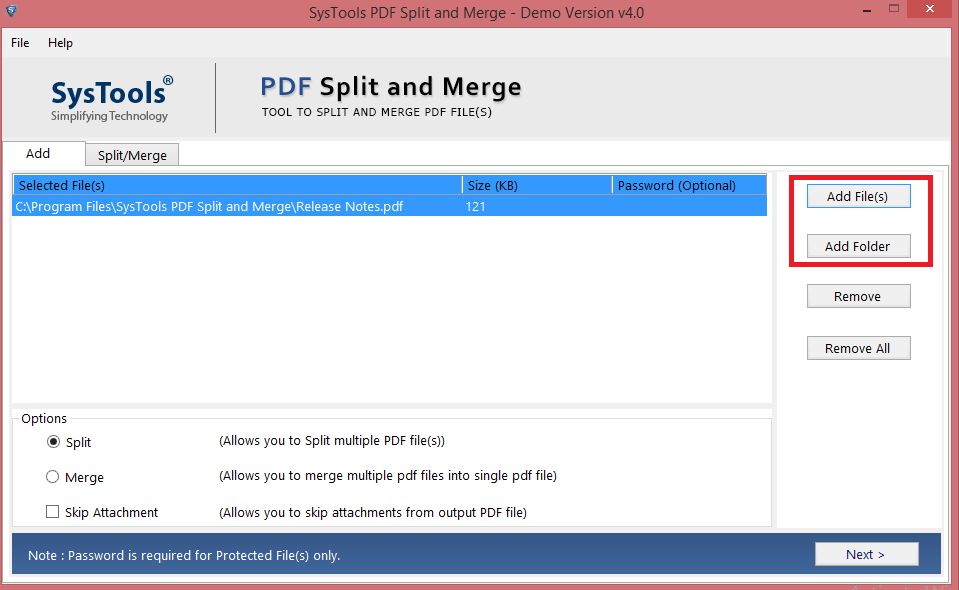Maximize the SysTools window
The height and width of the screenshot is (590, 959).
click(894, 9)
